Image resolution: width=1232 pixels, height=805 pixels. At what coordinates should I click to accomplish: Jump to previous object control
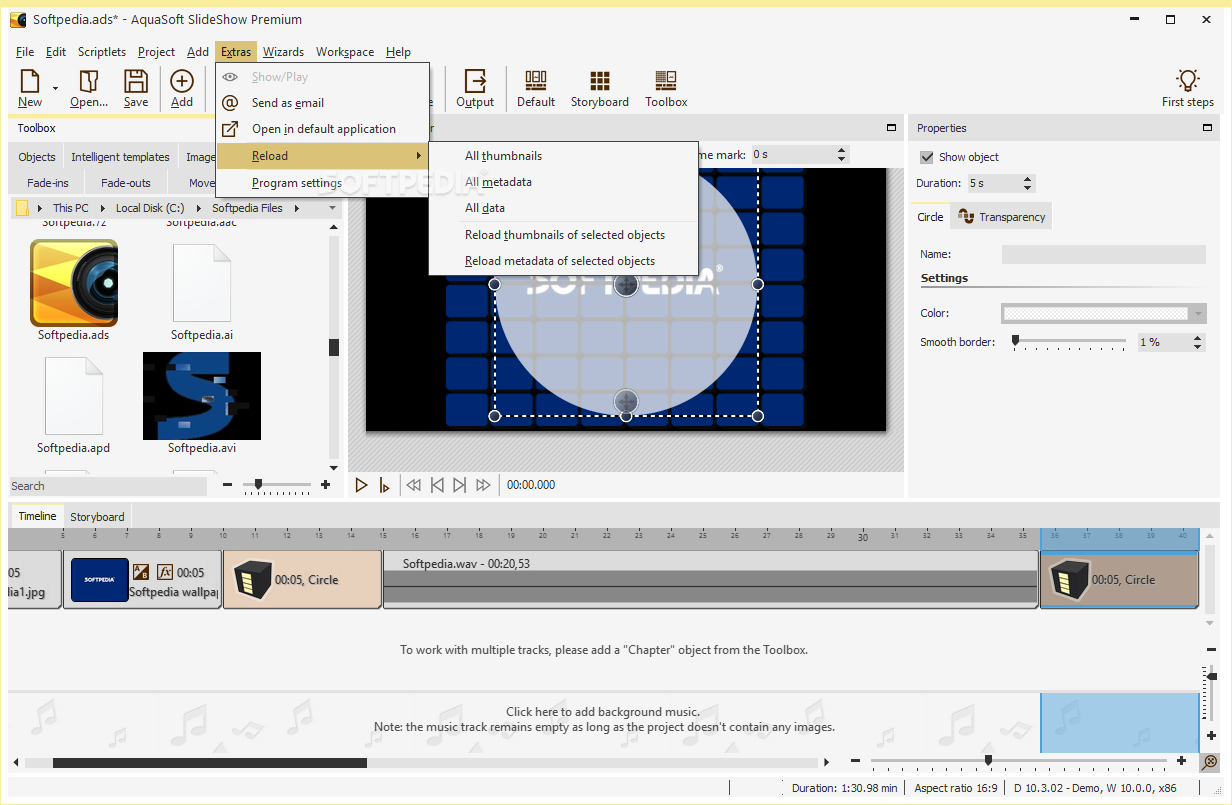pyautogui.click(x=437, y=485)
